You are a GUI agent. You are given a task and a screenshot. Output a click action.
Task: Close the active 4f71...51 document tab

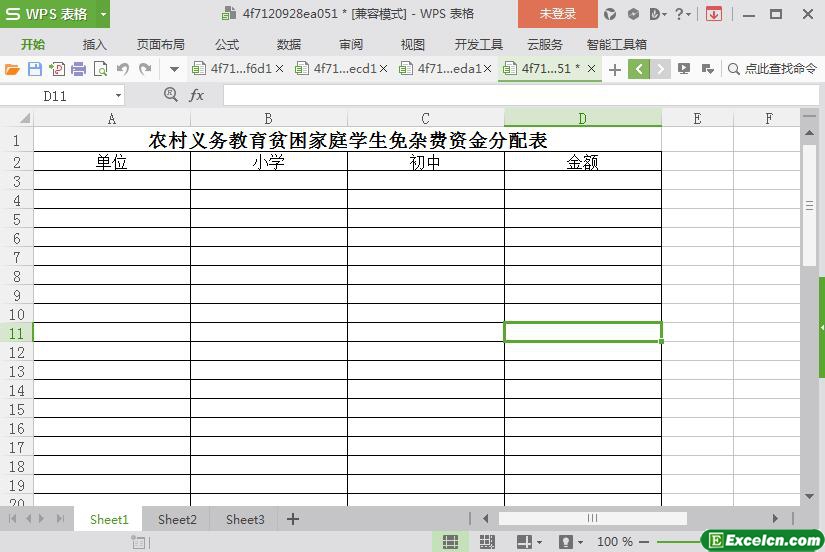(x=591, y=68)
